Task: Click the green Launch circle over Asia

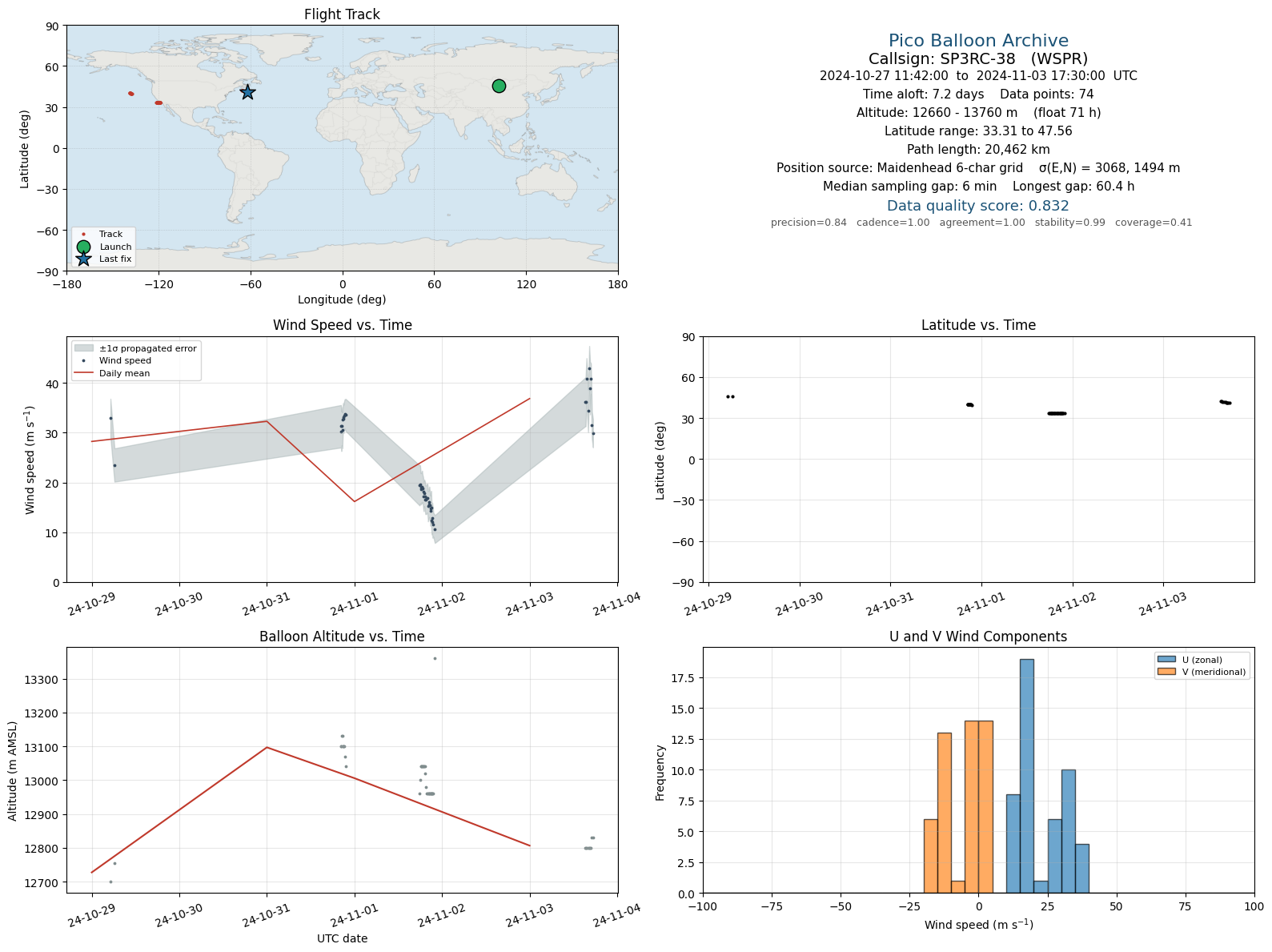Action: pyautogui.click(x=499, y=86)
